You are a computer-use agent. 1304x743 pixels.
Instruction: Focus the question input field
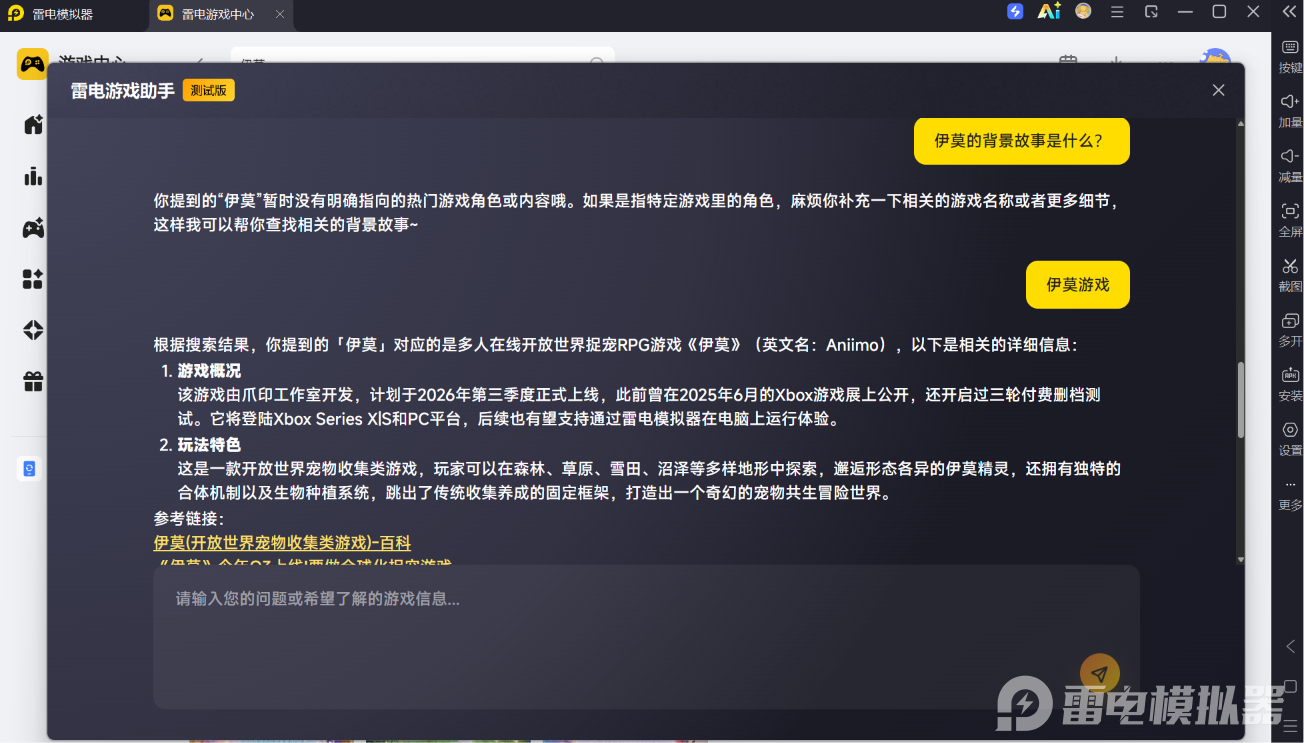[x=646, y=637]
